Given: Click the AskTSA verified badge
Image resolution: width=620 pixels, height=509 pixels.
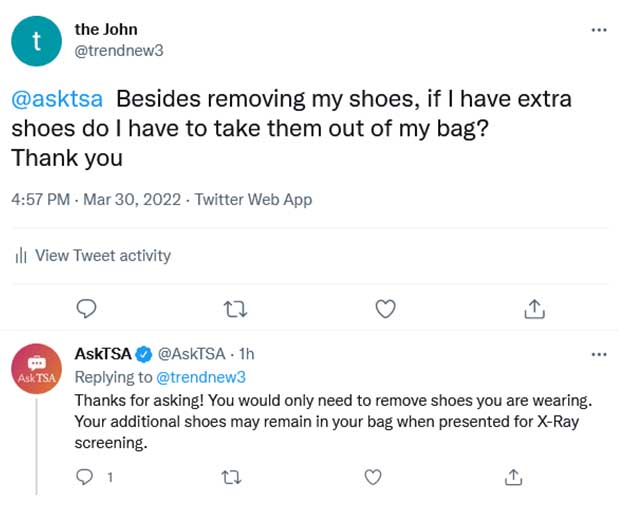Looking at the screenshot, I should coord(144,354).
